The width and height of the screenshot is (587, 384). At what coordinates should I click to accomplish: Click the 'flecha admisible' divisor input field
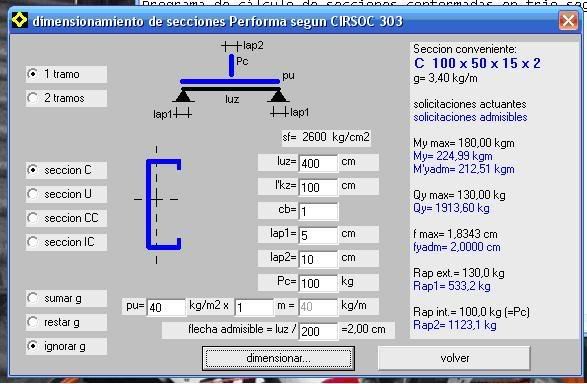[318, 331]
